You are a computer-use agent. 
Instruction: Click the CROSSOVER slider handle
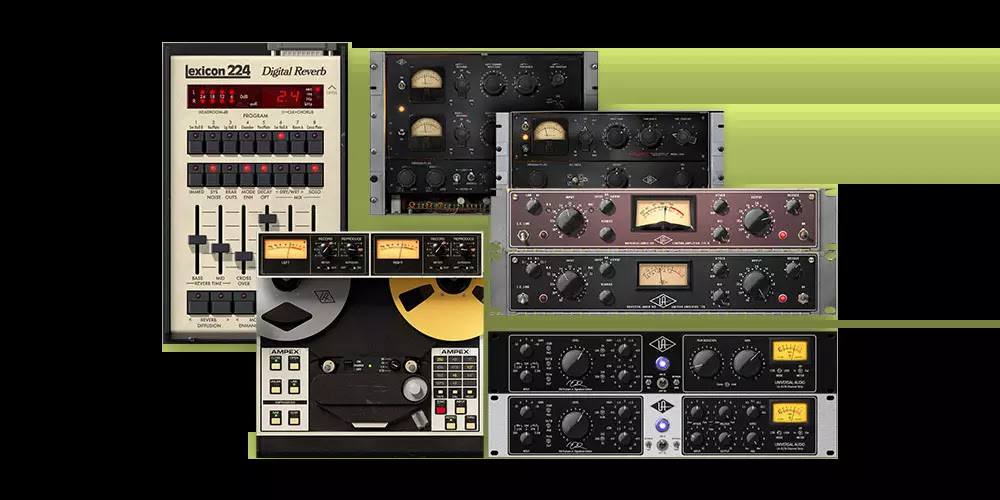[244, 257]
